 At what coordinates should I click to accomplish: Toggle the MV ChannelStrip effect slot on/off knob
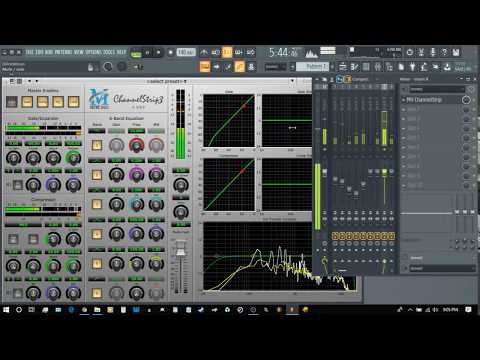pyautogui.click(x=466, y=100)
